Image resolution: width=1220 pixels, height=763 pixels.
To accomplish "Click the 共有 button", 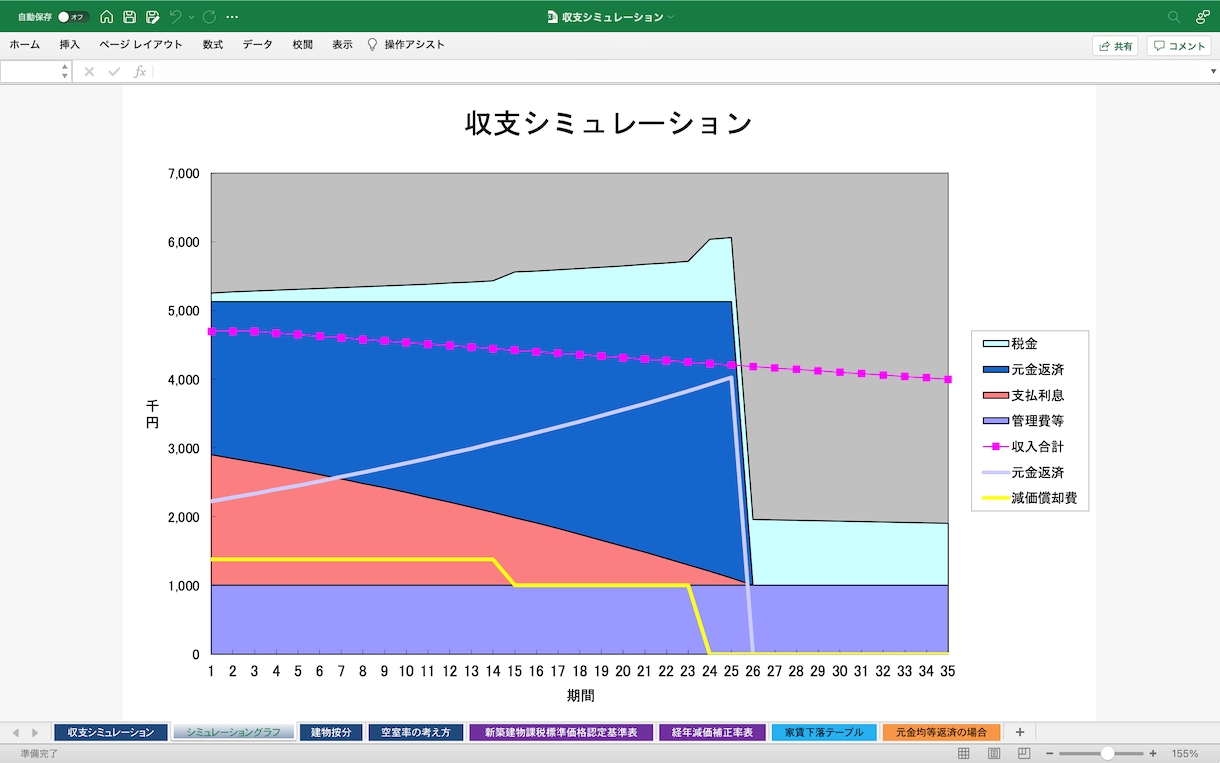I will (x=1115, y=46).
